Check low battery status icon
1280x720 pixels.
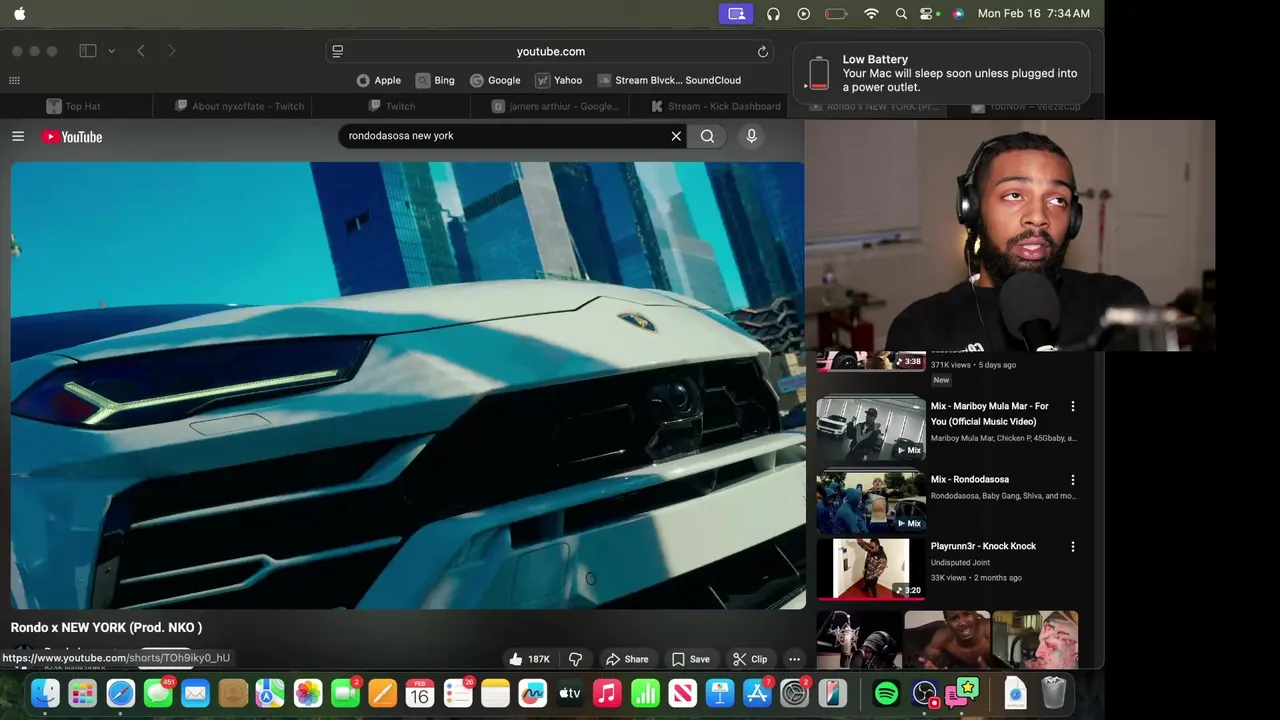coord(836,14)
